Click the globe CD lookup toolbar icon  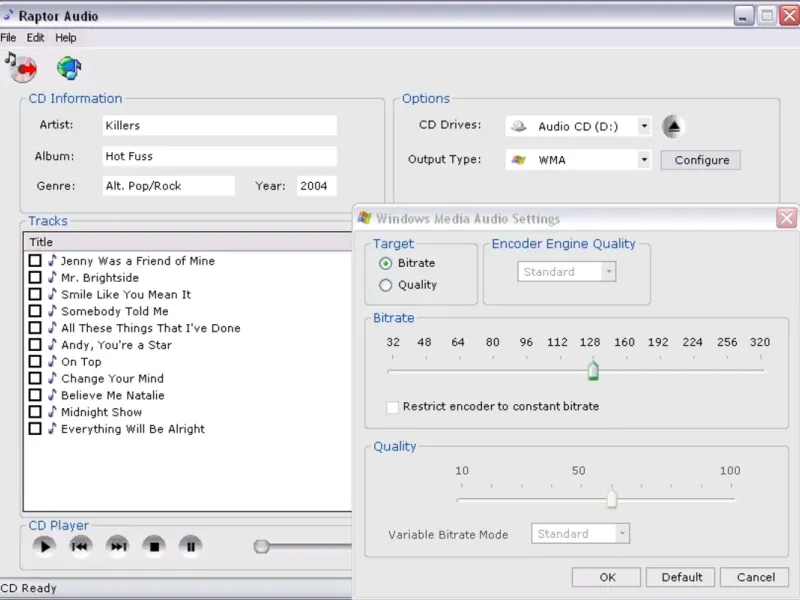coord(69,68)
